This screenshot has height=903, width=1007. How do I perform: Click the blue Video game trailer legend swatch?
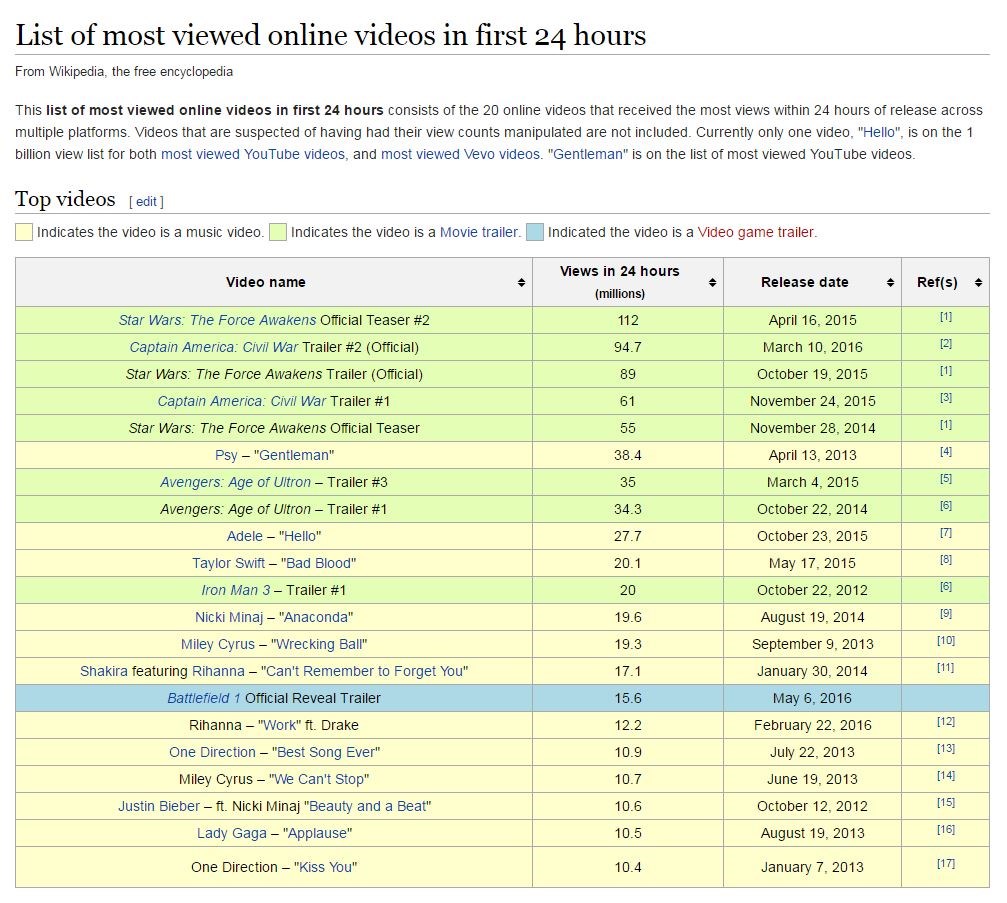pyautogui.click(x=534, y=232)
